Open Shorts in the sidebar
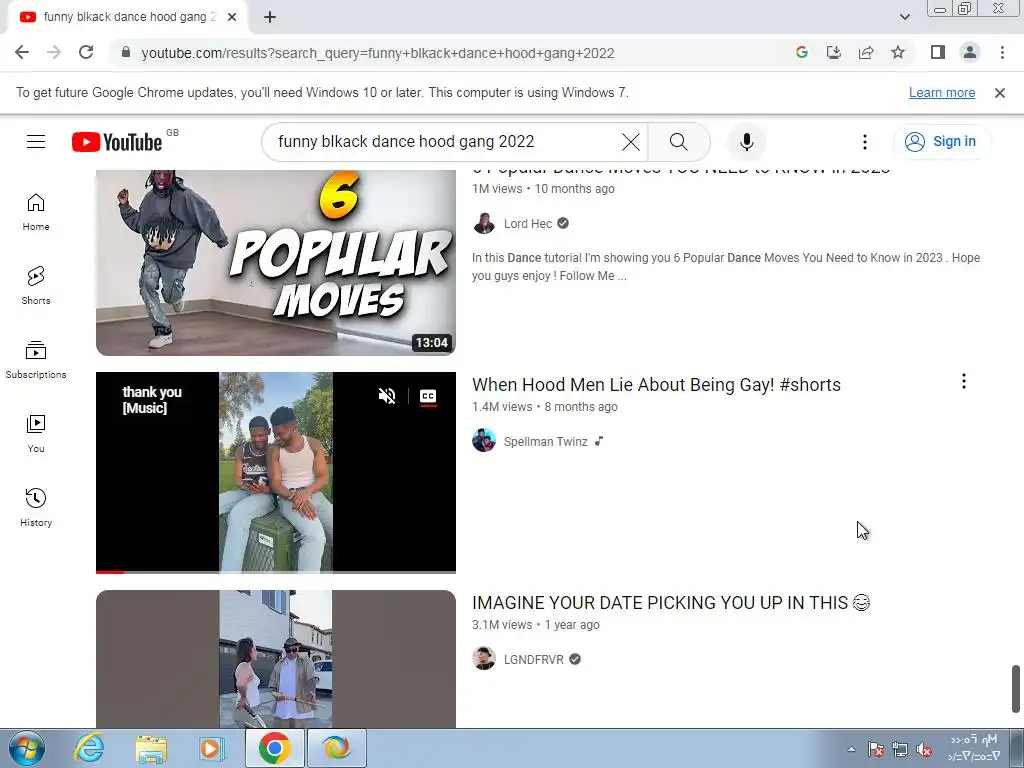Screen dimensions: 1024x768 click(36, 285)
